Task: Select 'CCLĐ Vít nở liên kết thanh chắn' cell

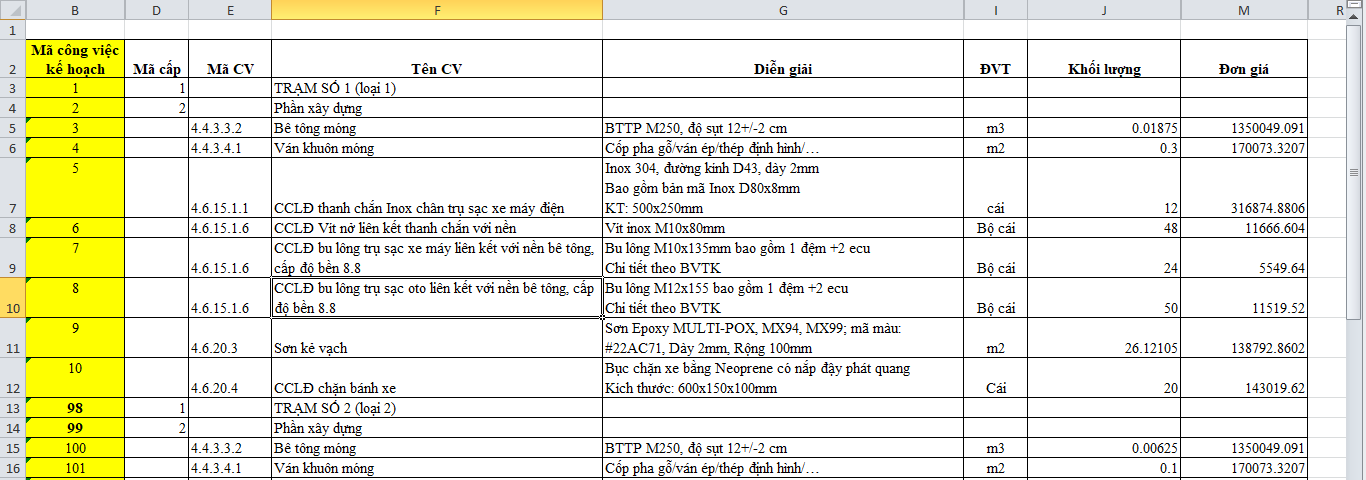Action: [436, 228]
